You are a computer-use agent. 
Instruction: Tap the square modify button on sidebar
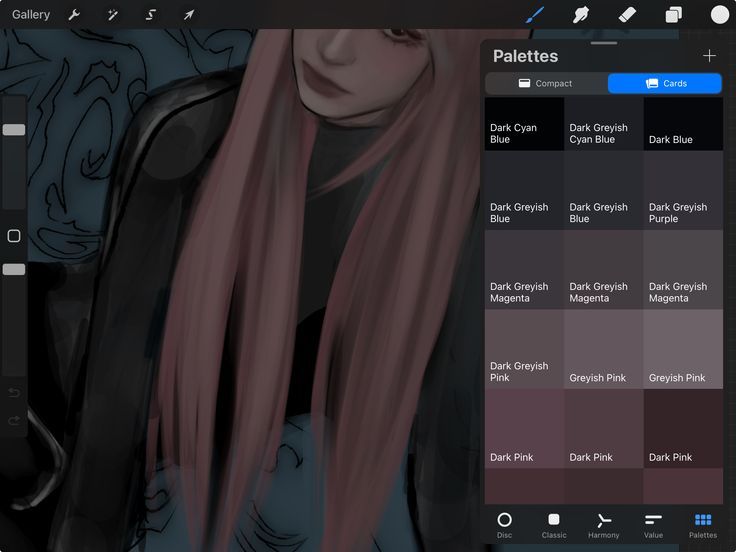click(14, 236)
